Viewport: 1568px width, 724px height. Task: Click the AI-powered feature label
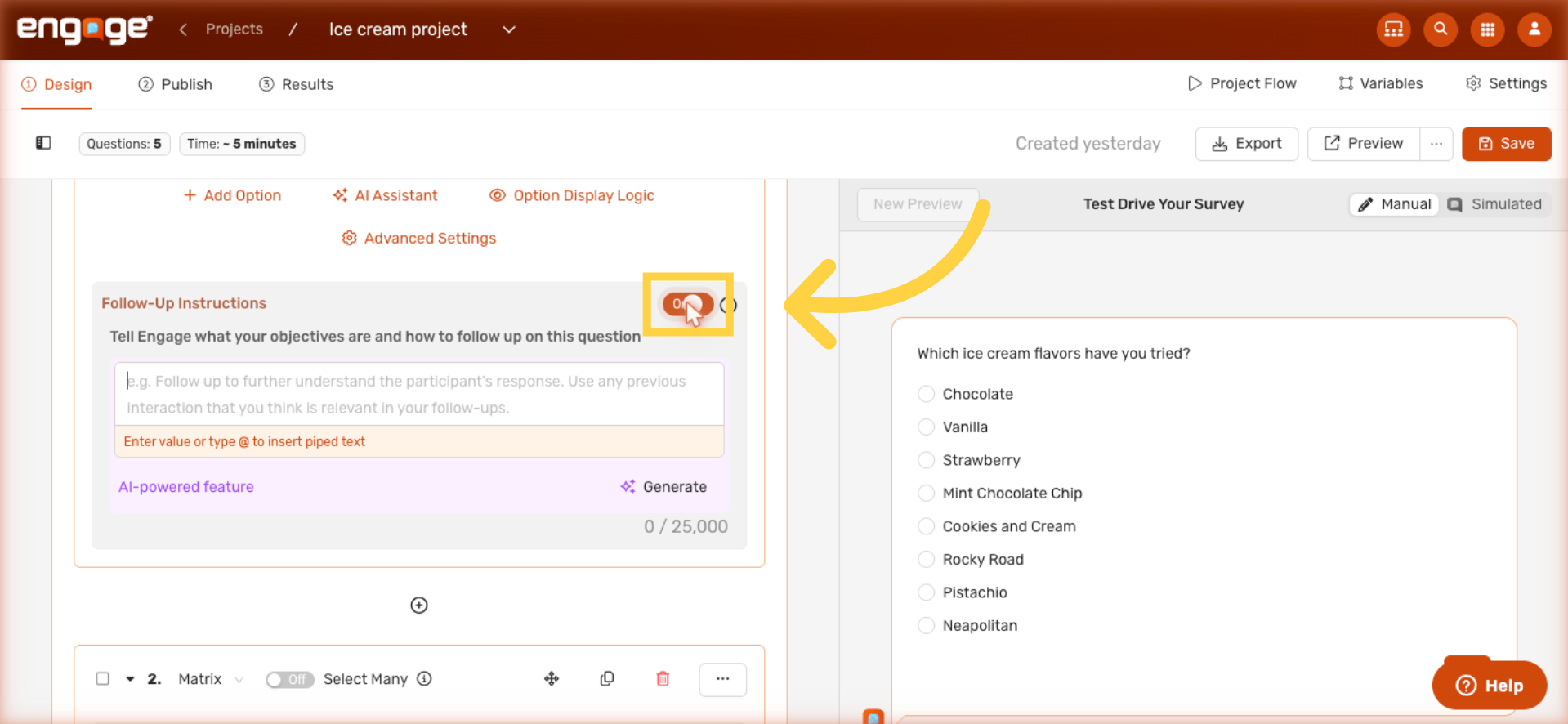point(186,486)
